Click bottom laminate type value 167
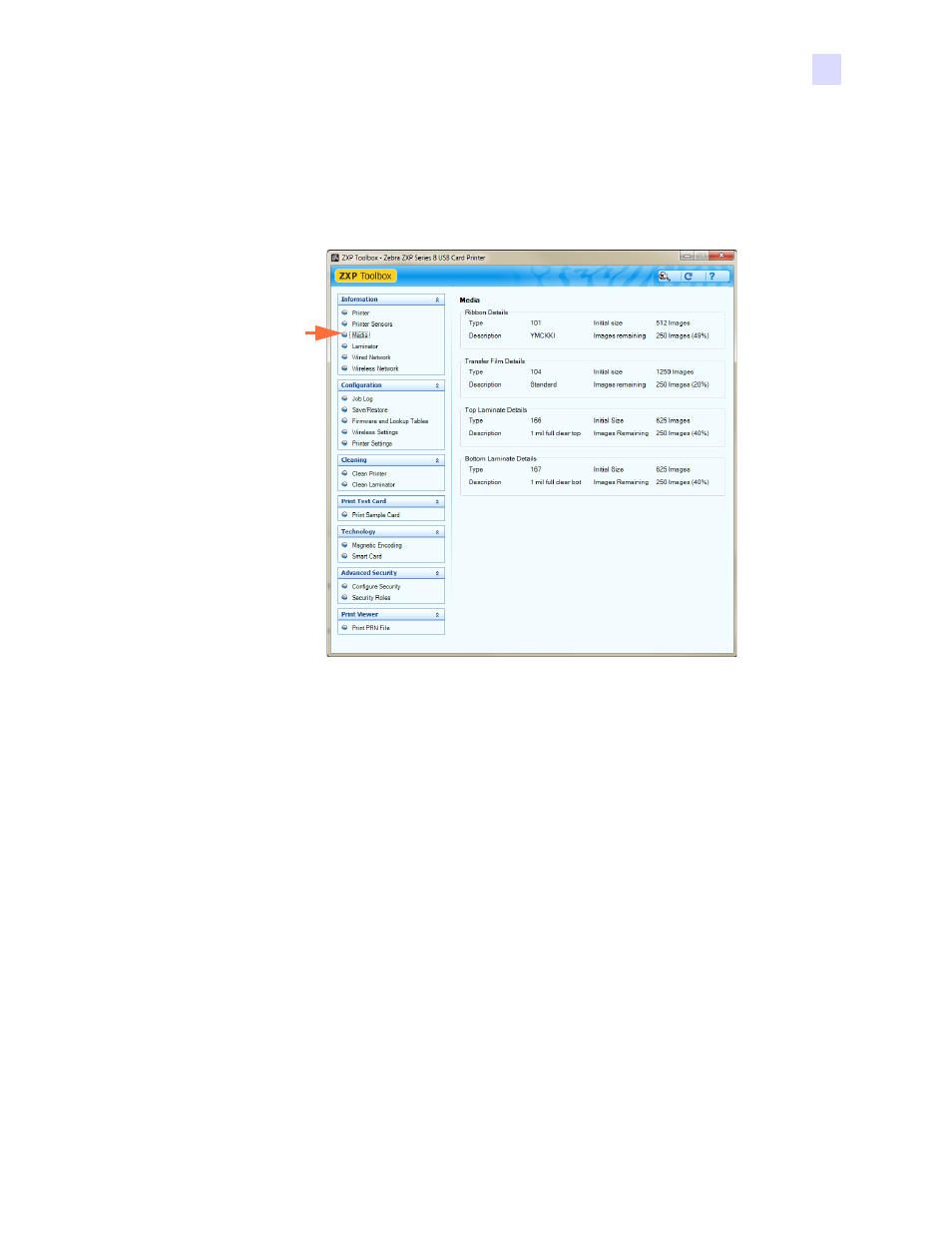952x1233 pixels. (536, 470)
